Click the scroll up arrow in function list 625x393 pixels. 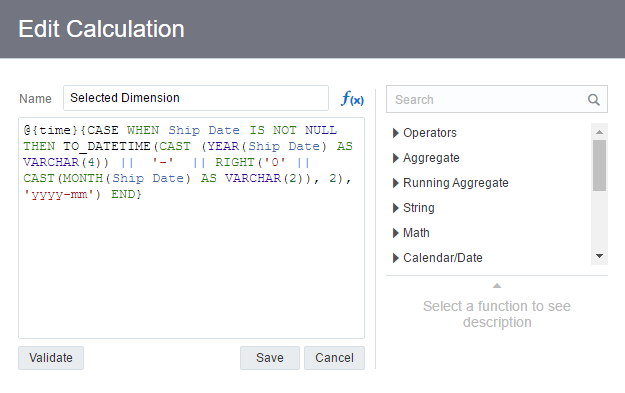(x=599, y=132)
